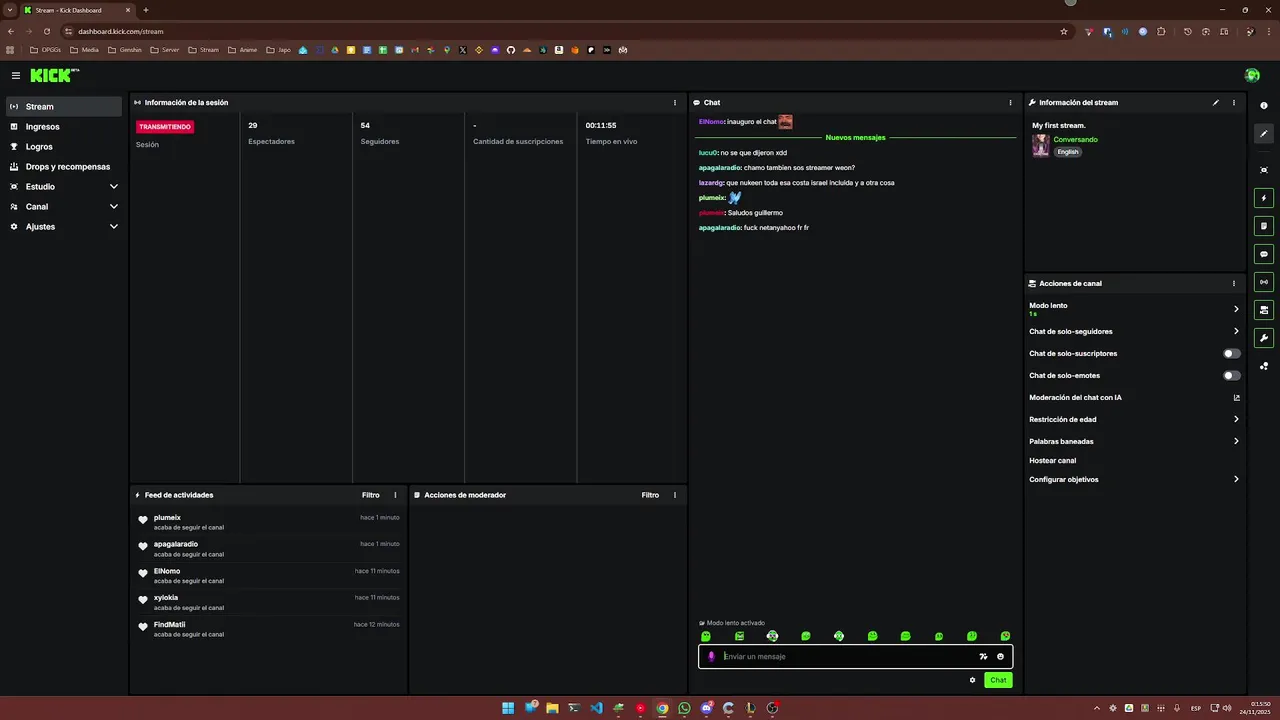
Task: Open Palabras baneadas settings
Action: point(1134,441)
